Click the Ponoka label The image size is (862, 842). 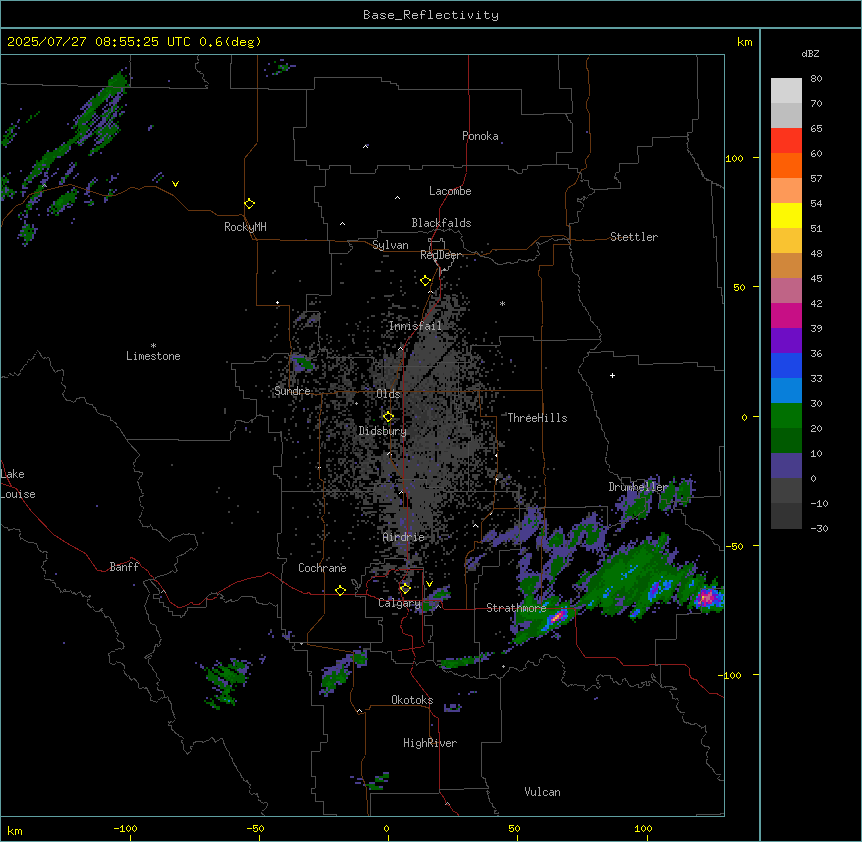[x=480, y=136]
